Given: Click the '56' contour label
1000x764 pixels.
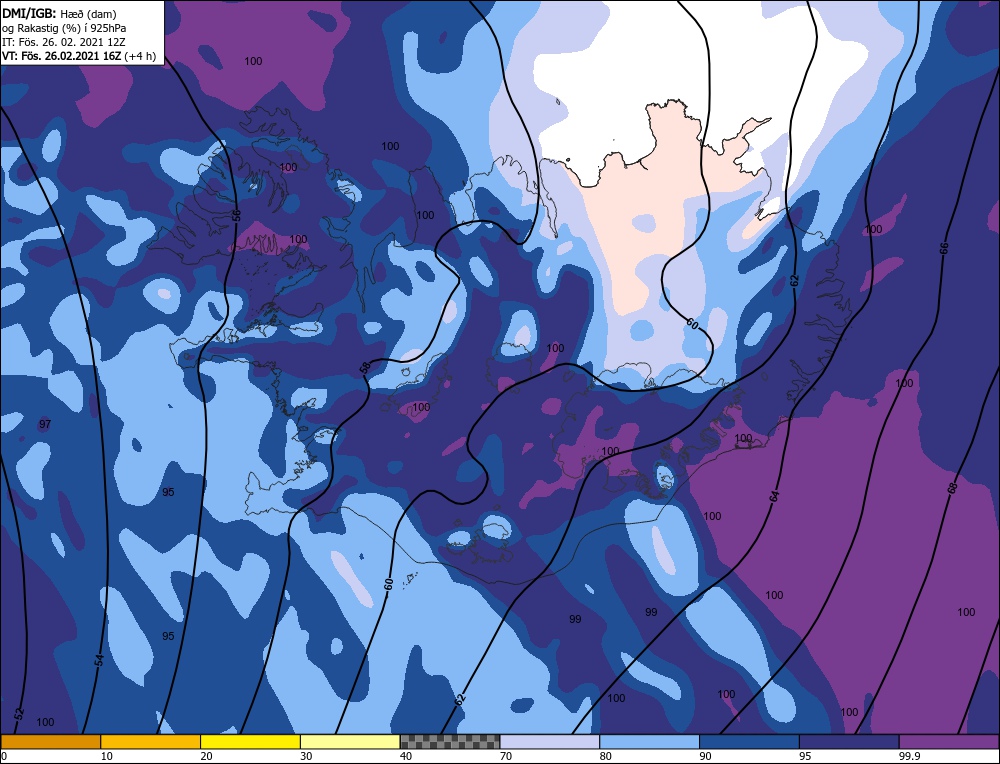Looking at the screenshot, I should click(237, 216).
